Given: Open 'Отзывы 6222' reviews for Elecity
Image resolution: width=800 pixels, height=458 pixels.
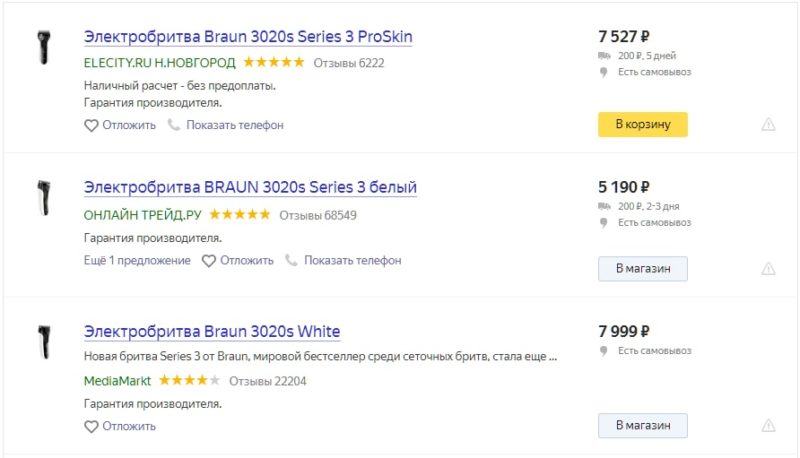Looking at the screenshot, I should [x=349, y=63].
